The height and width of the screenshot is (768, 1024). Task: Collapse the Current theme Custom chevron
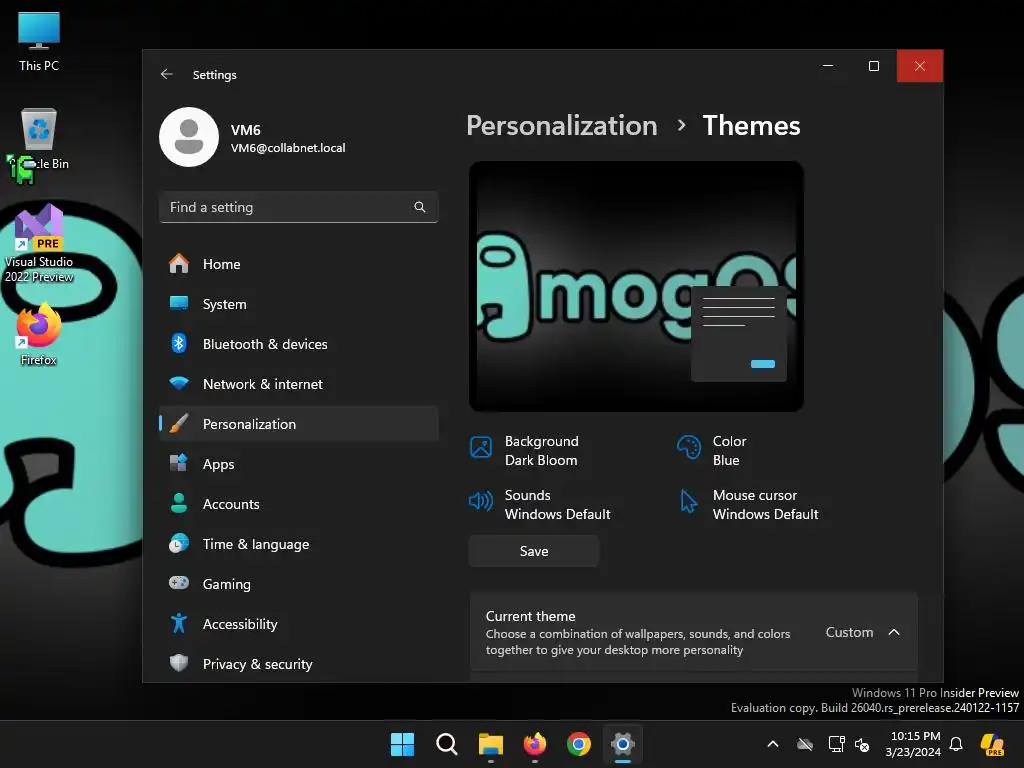click(894, 632)
